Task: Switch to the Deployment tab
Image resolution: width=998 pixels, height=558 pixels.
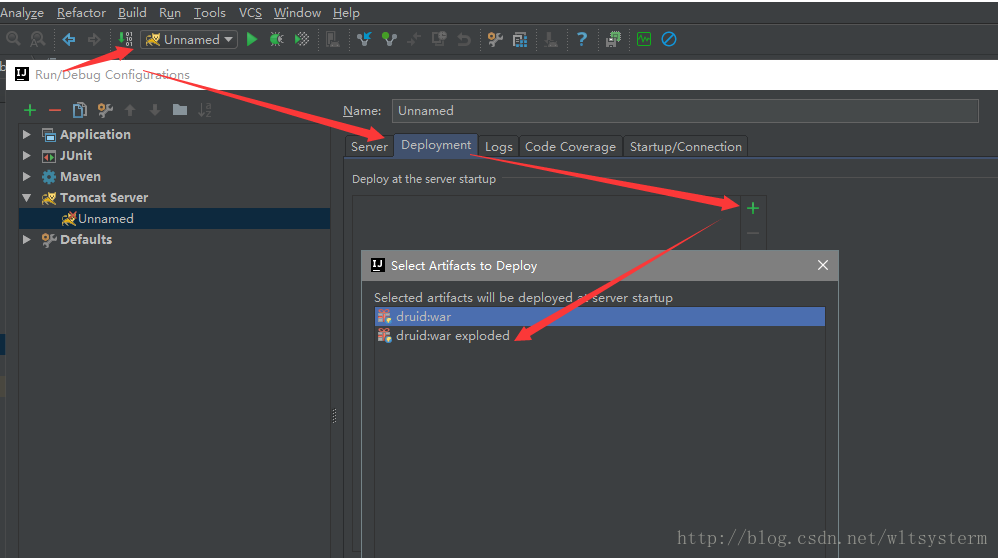Action: pyautogui.click(x=436, y=145)
